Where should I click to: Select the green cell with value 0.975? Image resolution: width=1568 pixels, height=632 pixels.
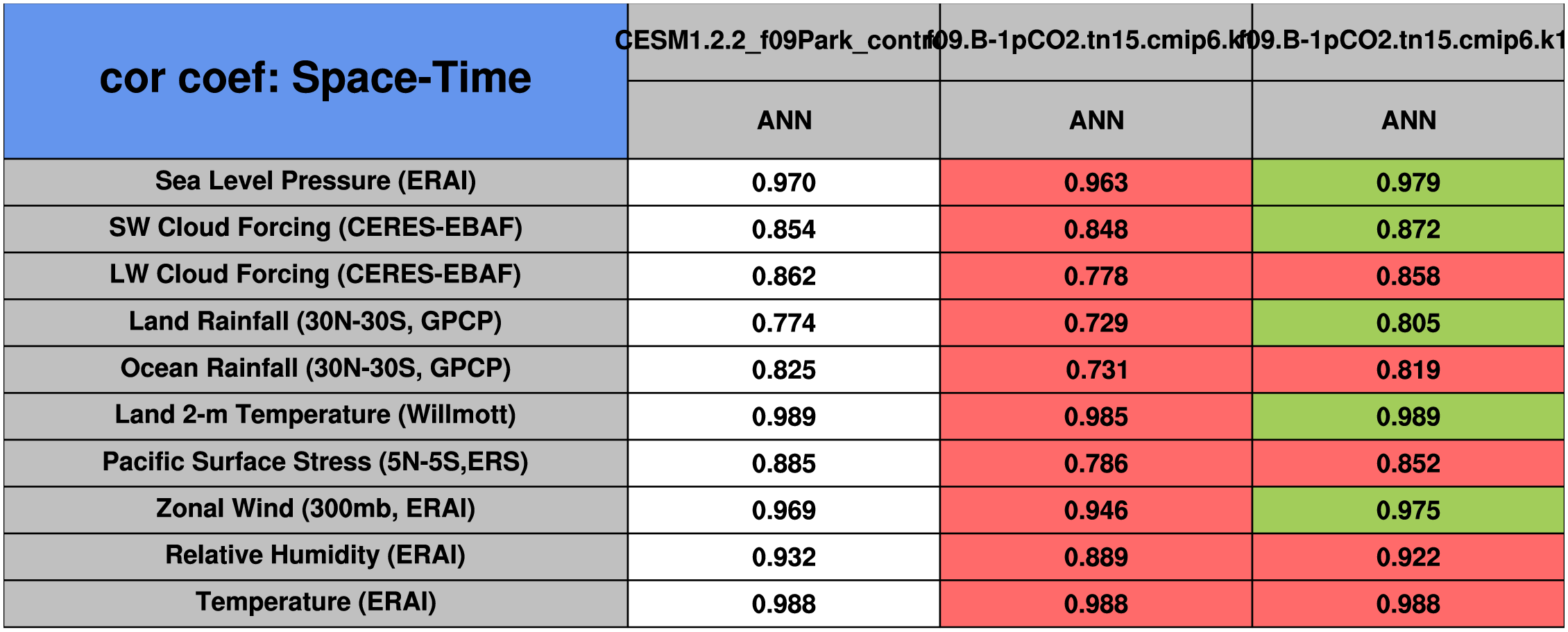pos(1408,511)
